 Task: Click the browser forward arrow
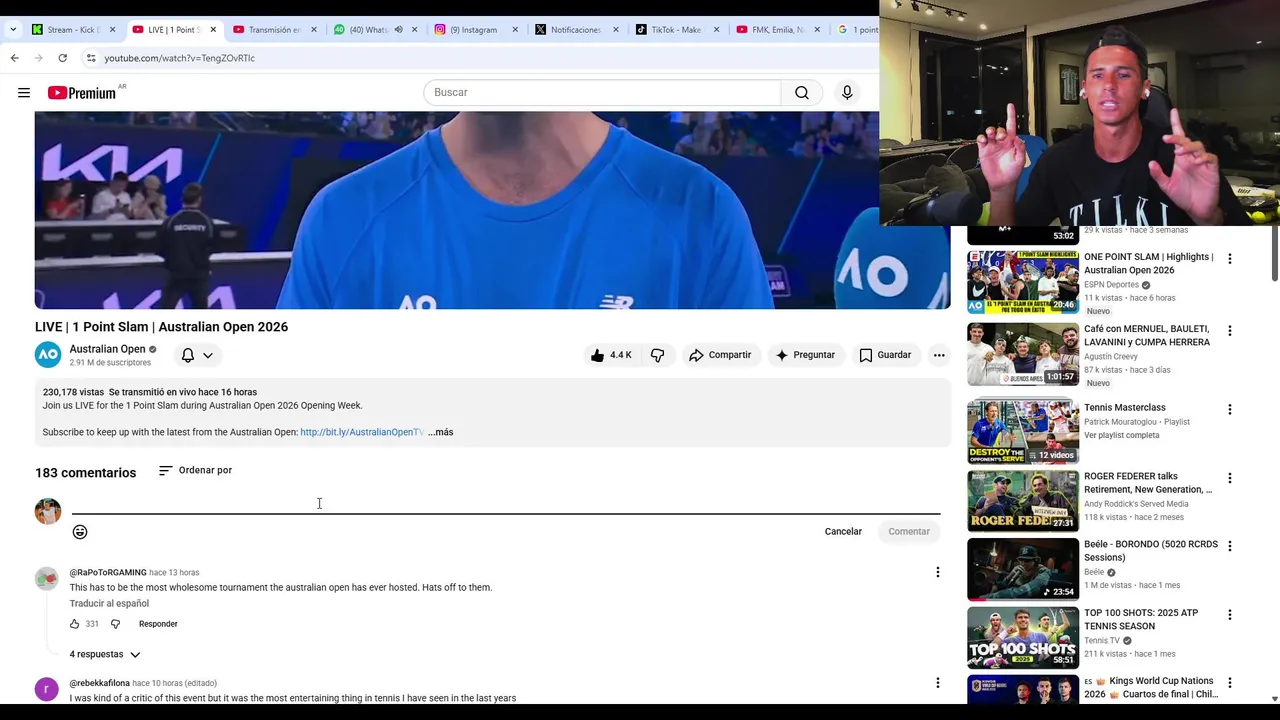(x=38, y=58)
